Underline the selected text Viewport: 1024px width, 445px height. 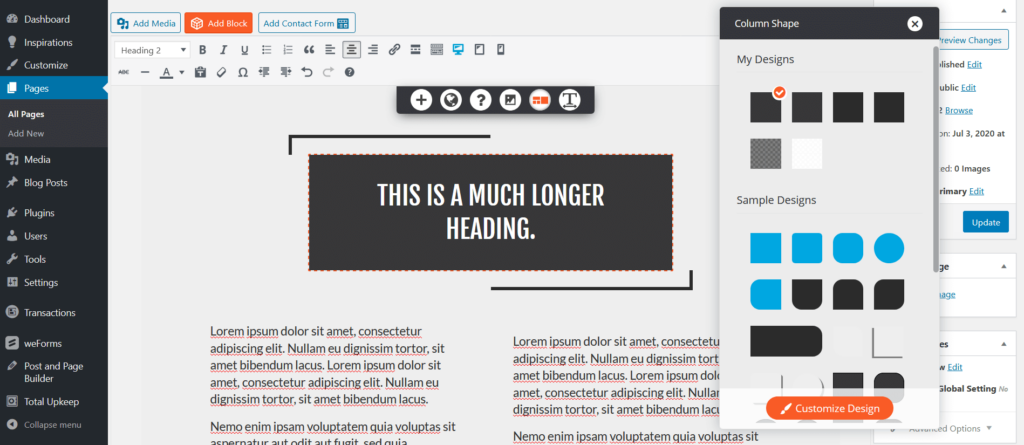[x=244, y=50]
